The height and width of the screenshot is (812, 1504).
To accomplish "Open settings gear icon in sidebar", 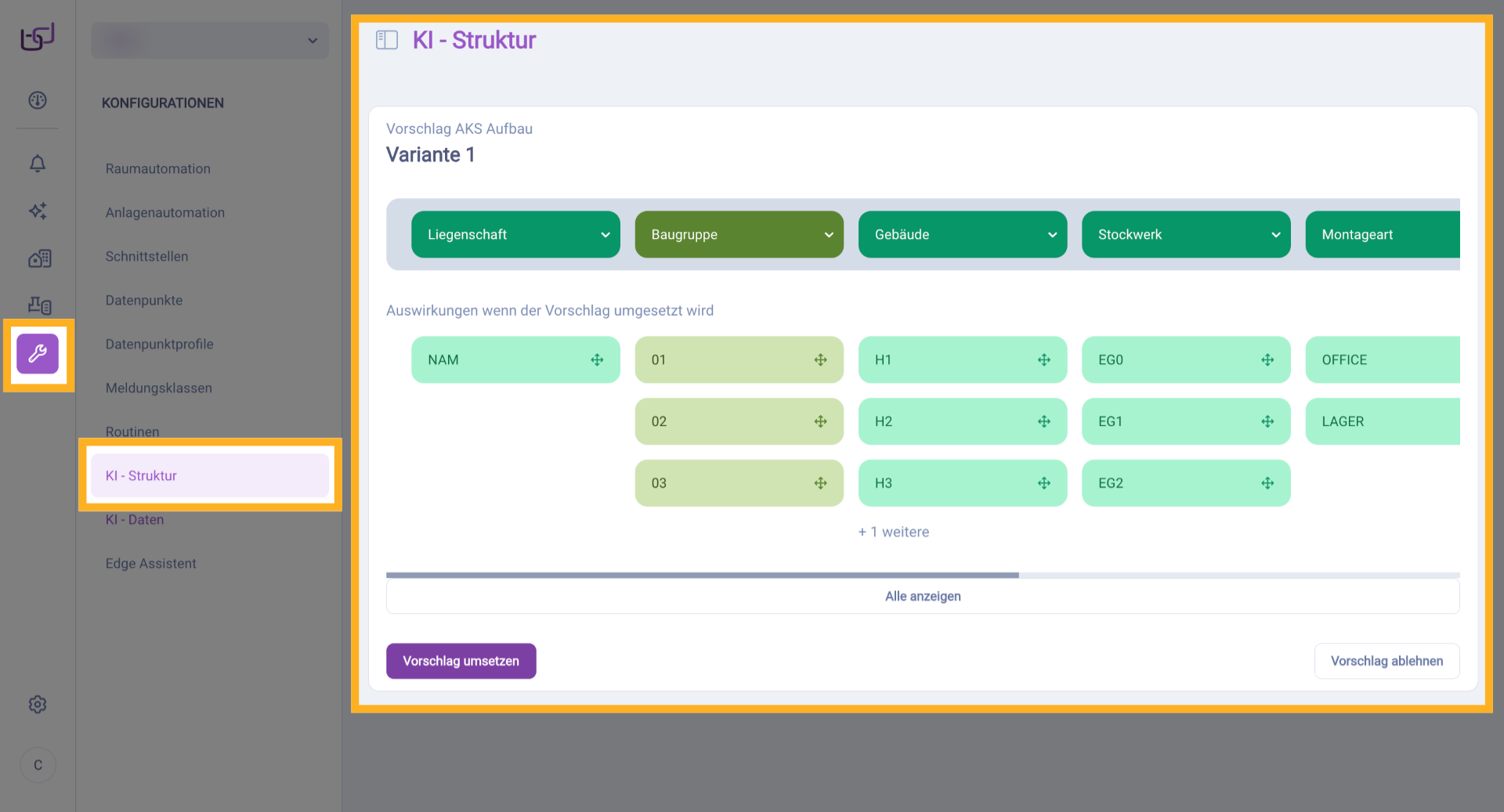I will pyautogui.click(x=38, y=705).
